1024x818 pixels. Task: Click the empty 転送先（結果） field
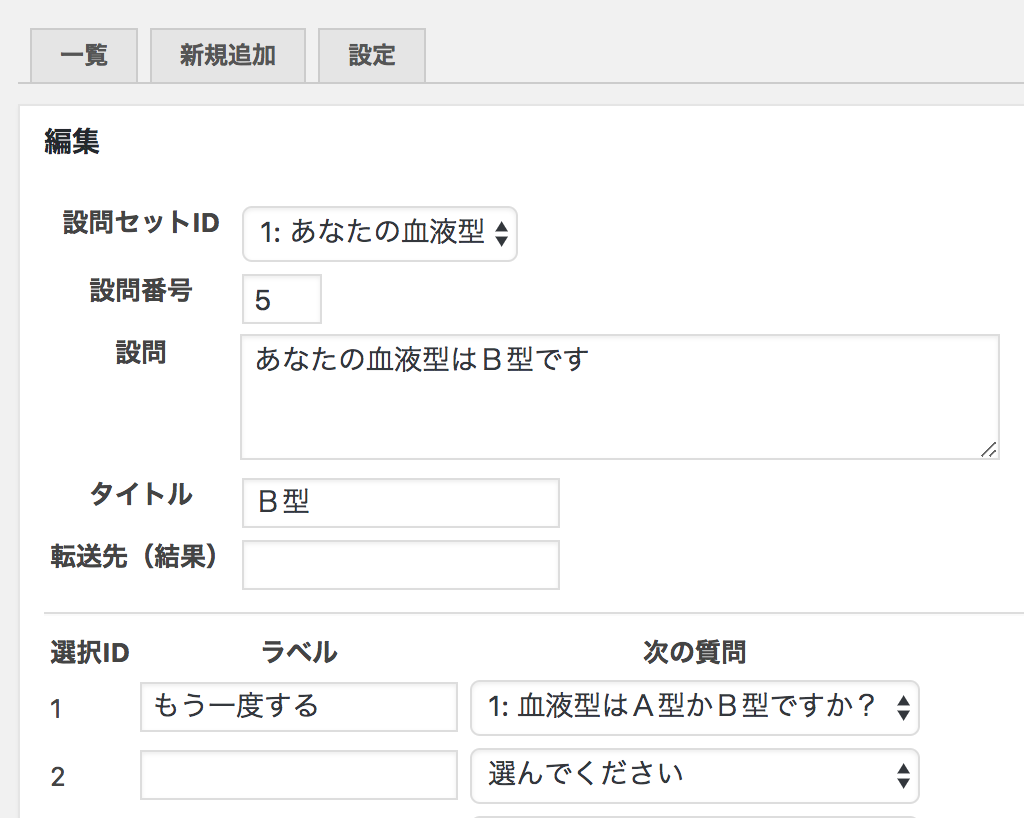pos(400,565)
